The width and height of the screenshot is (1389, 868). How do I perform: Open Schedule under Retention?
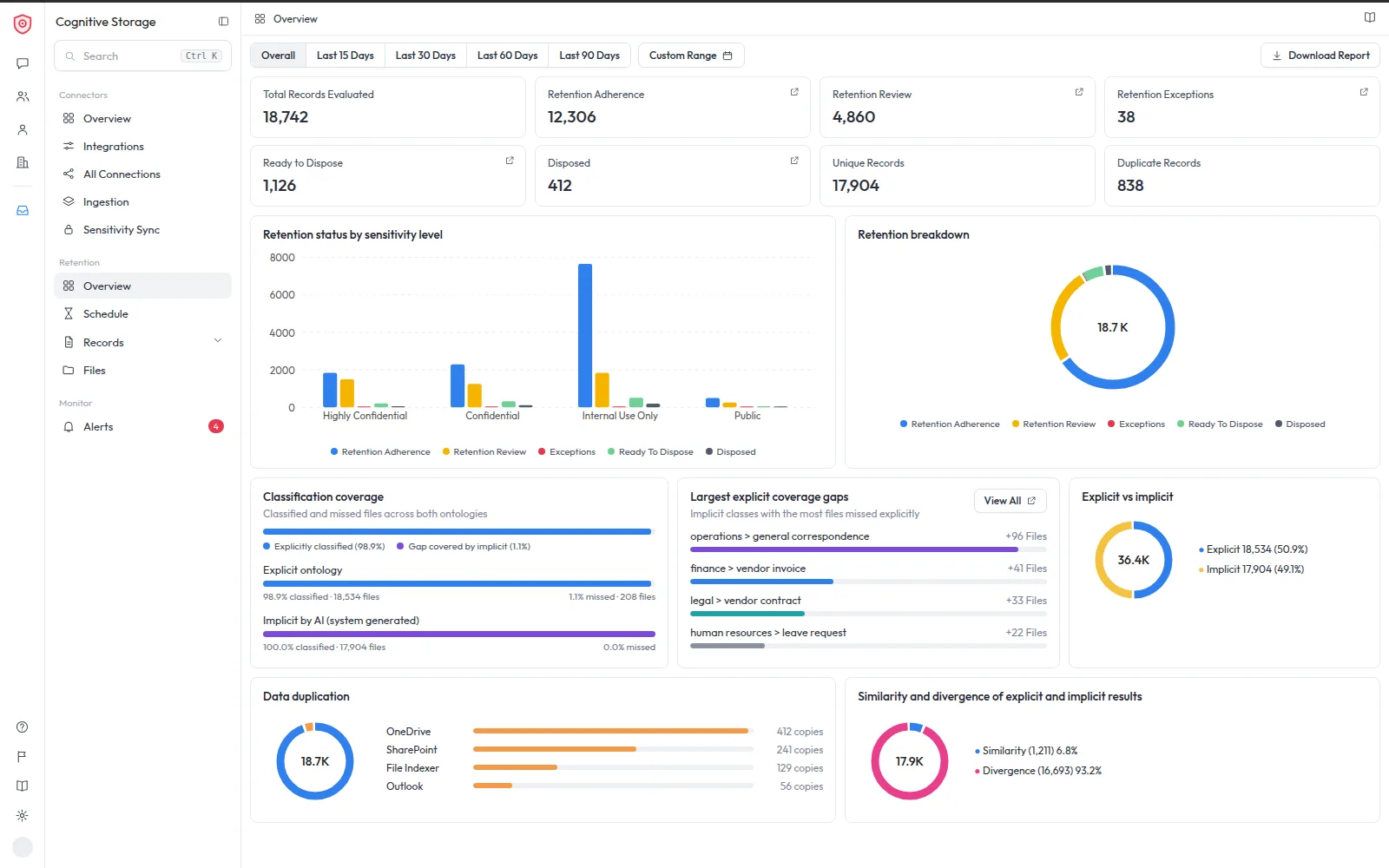[x=142, y=314]
